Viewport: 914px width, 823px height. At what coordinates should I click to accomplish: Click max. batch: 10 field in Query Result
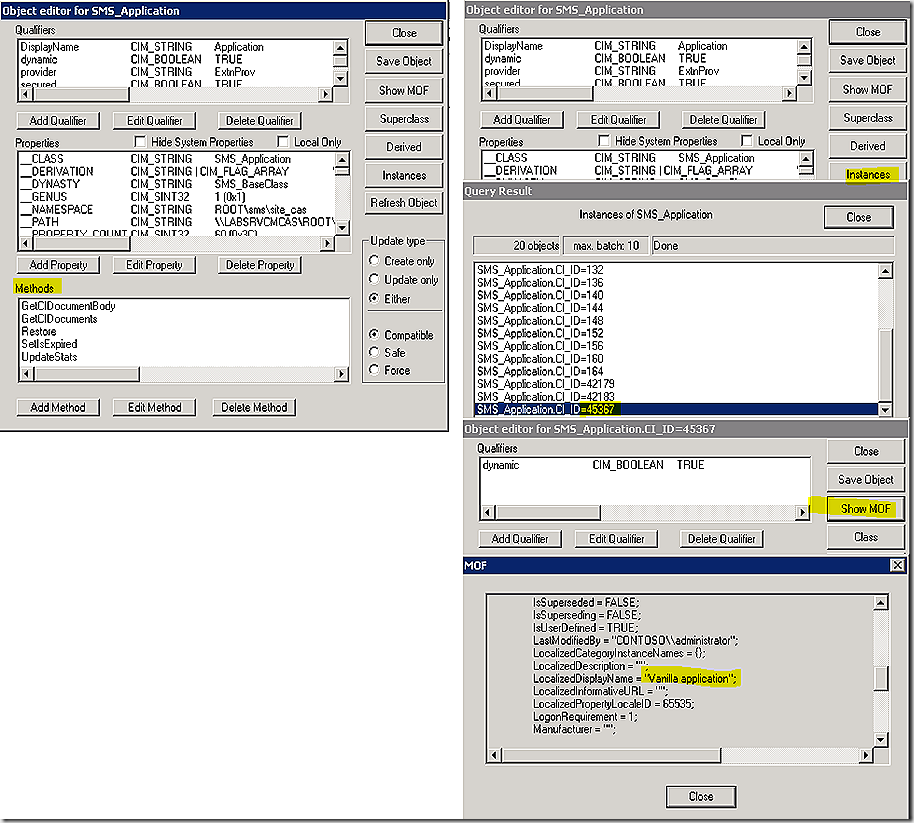(x=606, y=245)
